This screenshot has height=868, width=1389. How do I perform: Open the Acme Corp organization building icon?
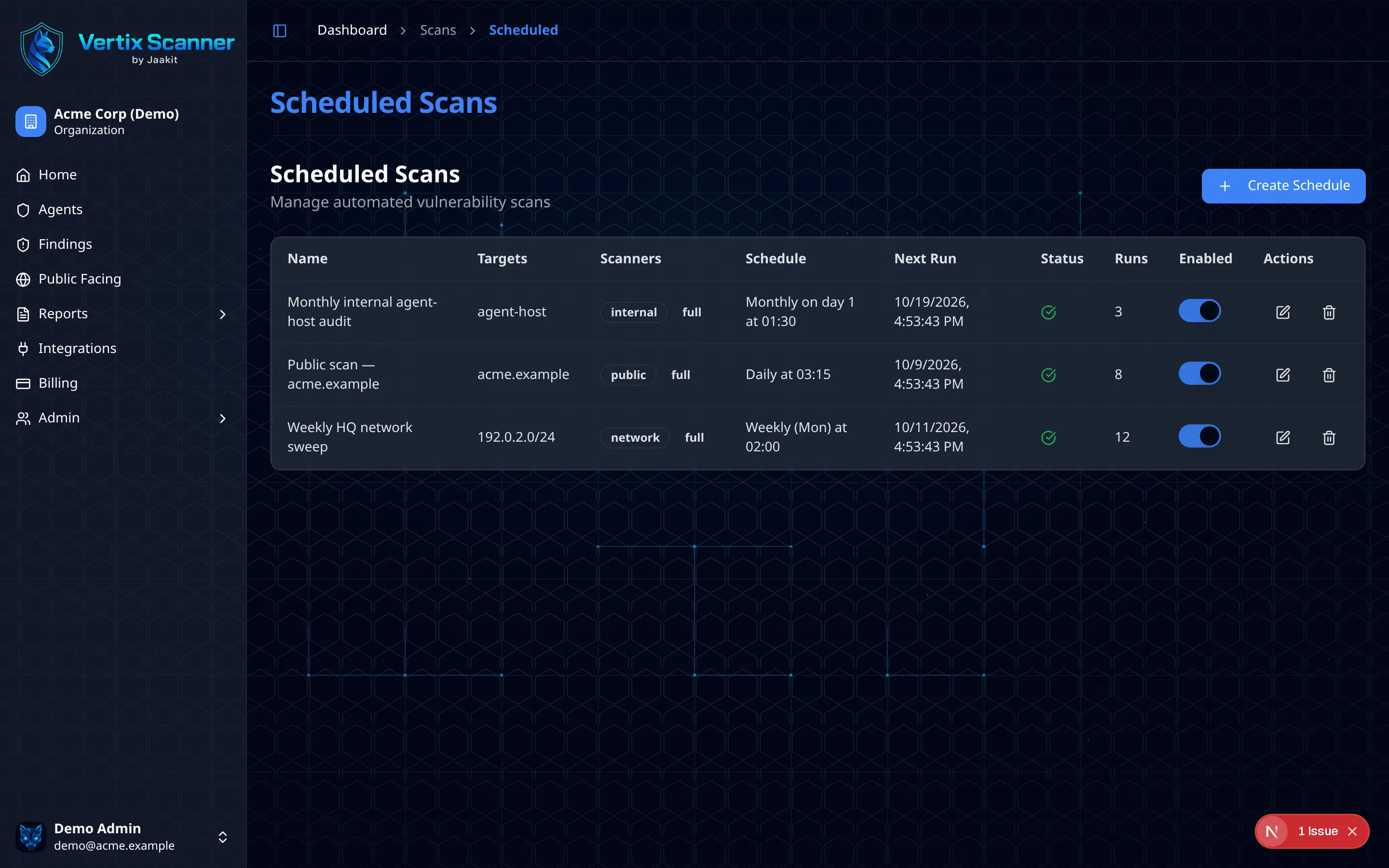[x=31, y=122]
